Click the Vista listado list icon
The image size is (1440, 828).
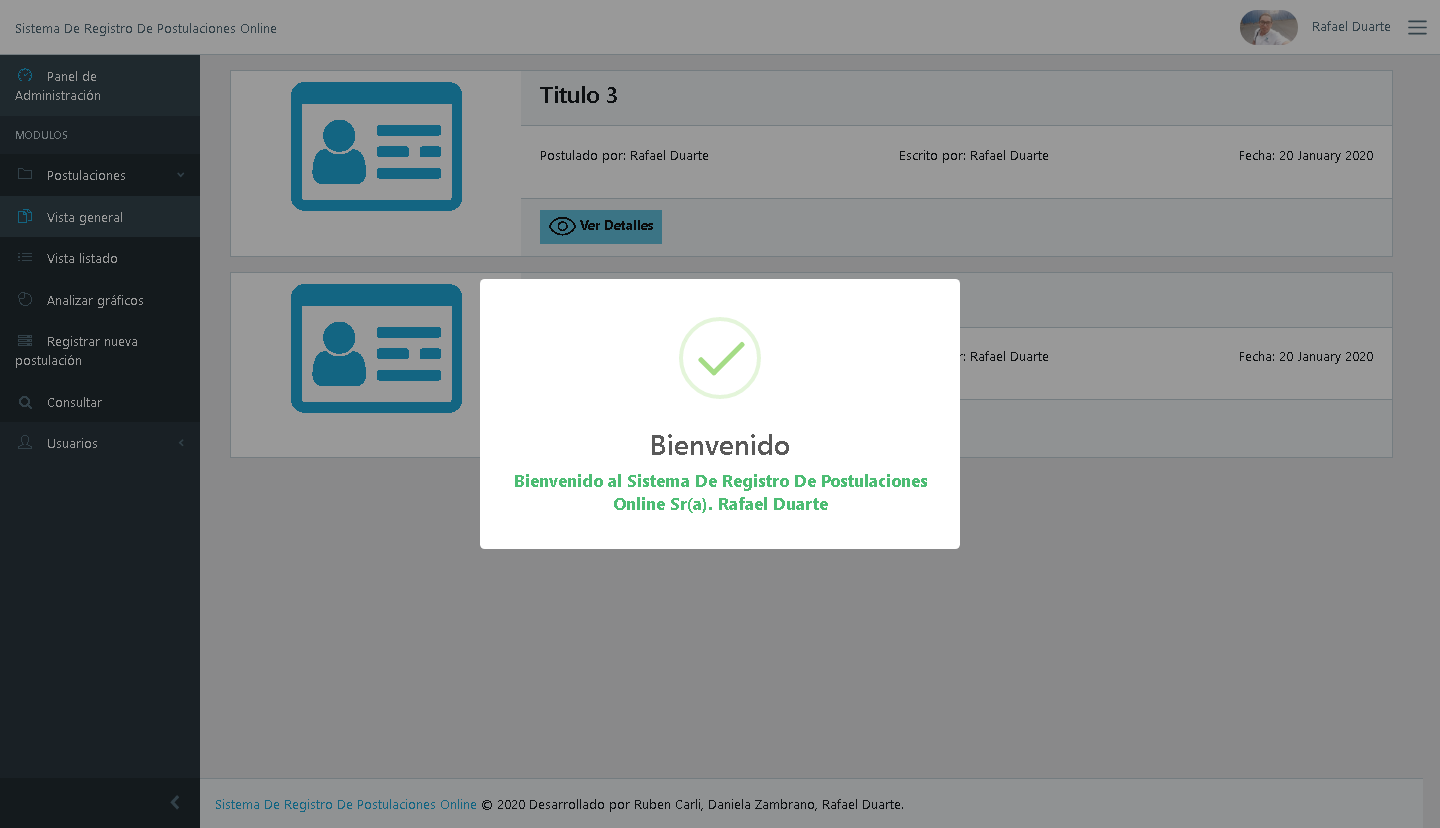coord(25,258)
